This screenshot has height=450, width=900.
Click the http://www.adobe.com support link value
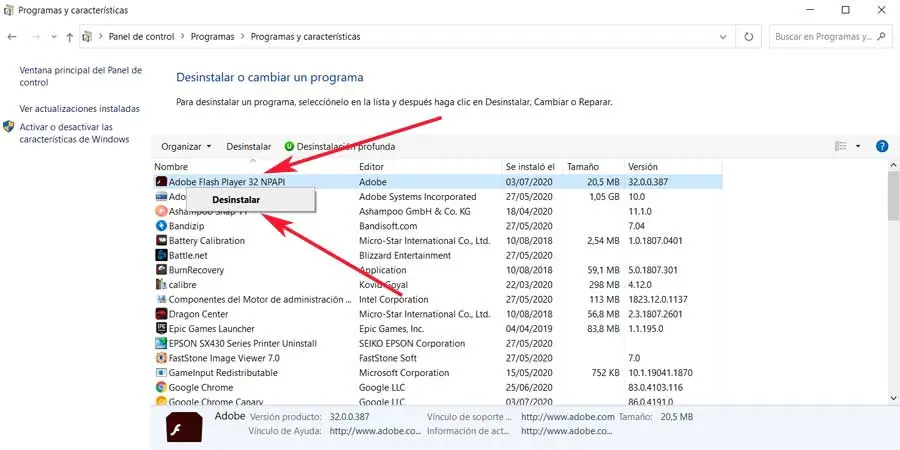(568, 417)
